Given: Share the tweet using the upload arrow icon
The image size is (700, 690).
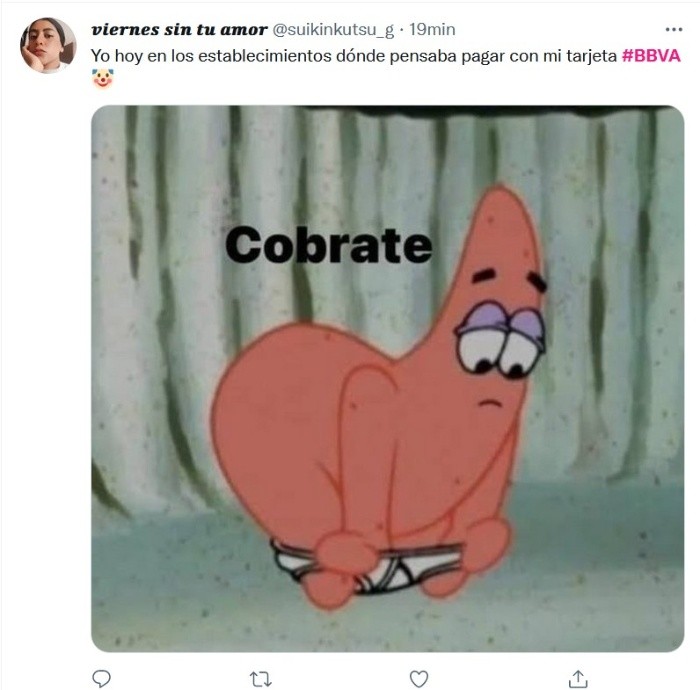Looking at the screenshot, I should [578, 678].
